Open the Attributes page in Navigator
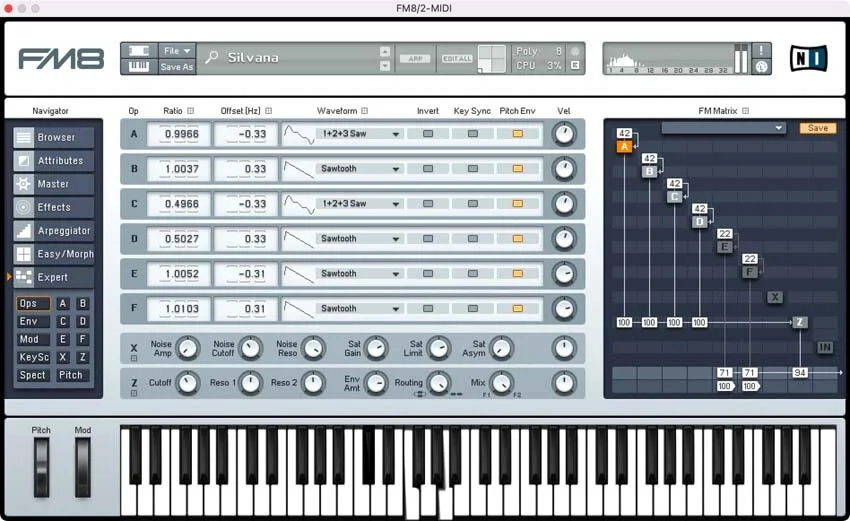This screenshot has width=850, height=521. click(x=53, y=160)
